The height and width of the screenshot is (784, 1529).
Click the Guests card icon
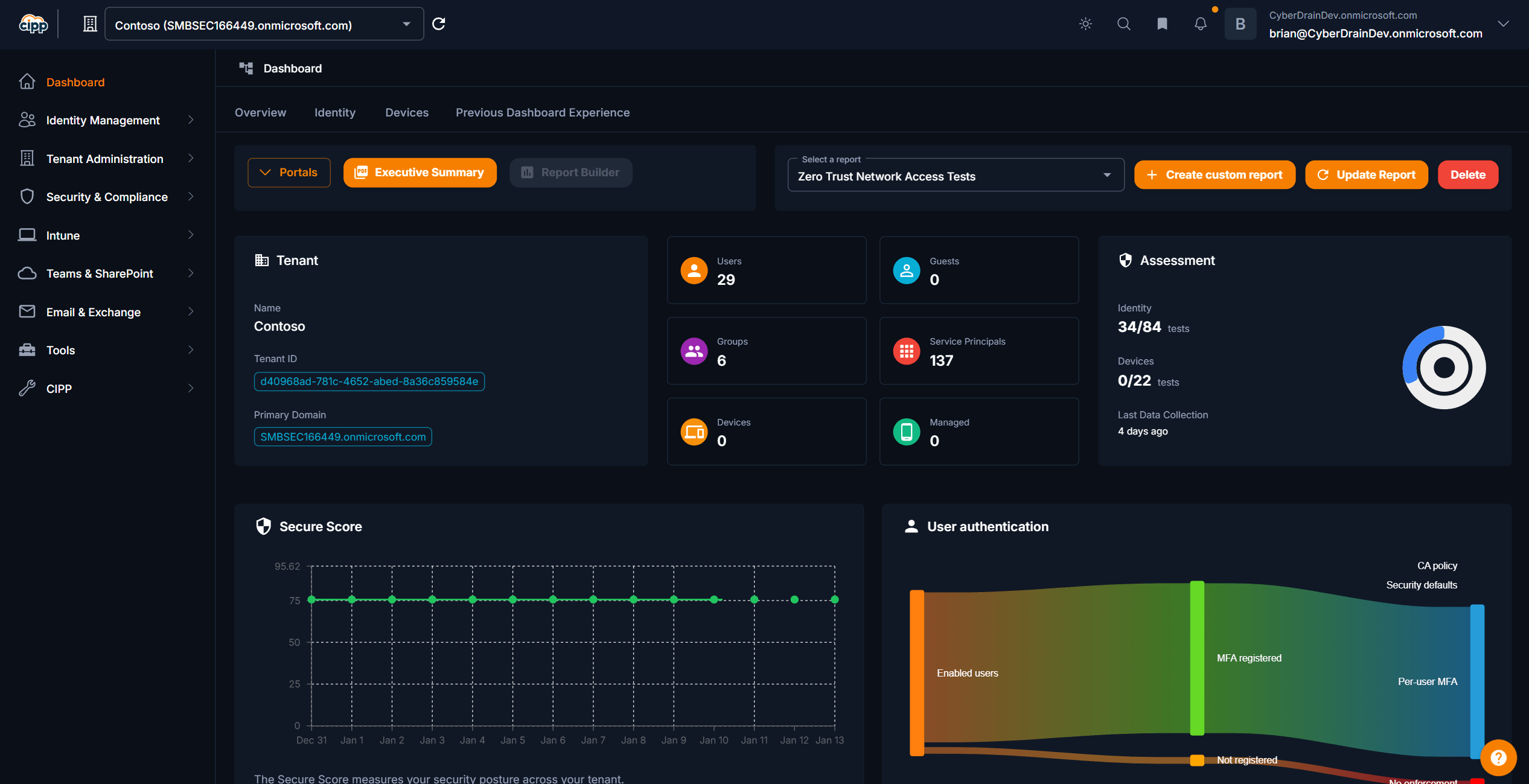907,270
